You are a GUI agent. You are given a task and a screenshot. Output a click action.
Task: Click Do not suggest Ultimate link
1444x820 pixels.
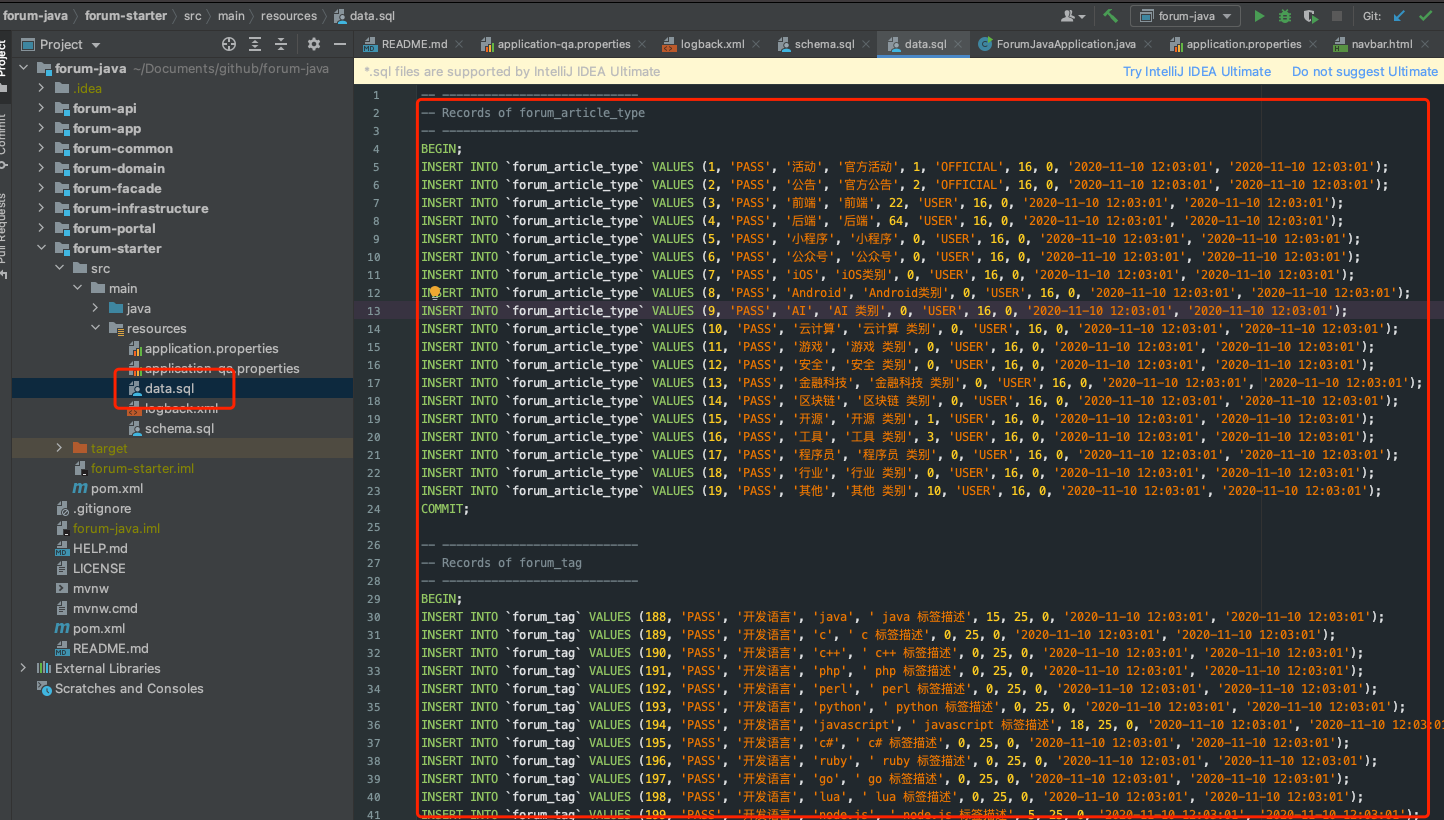point(1365,71)
